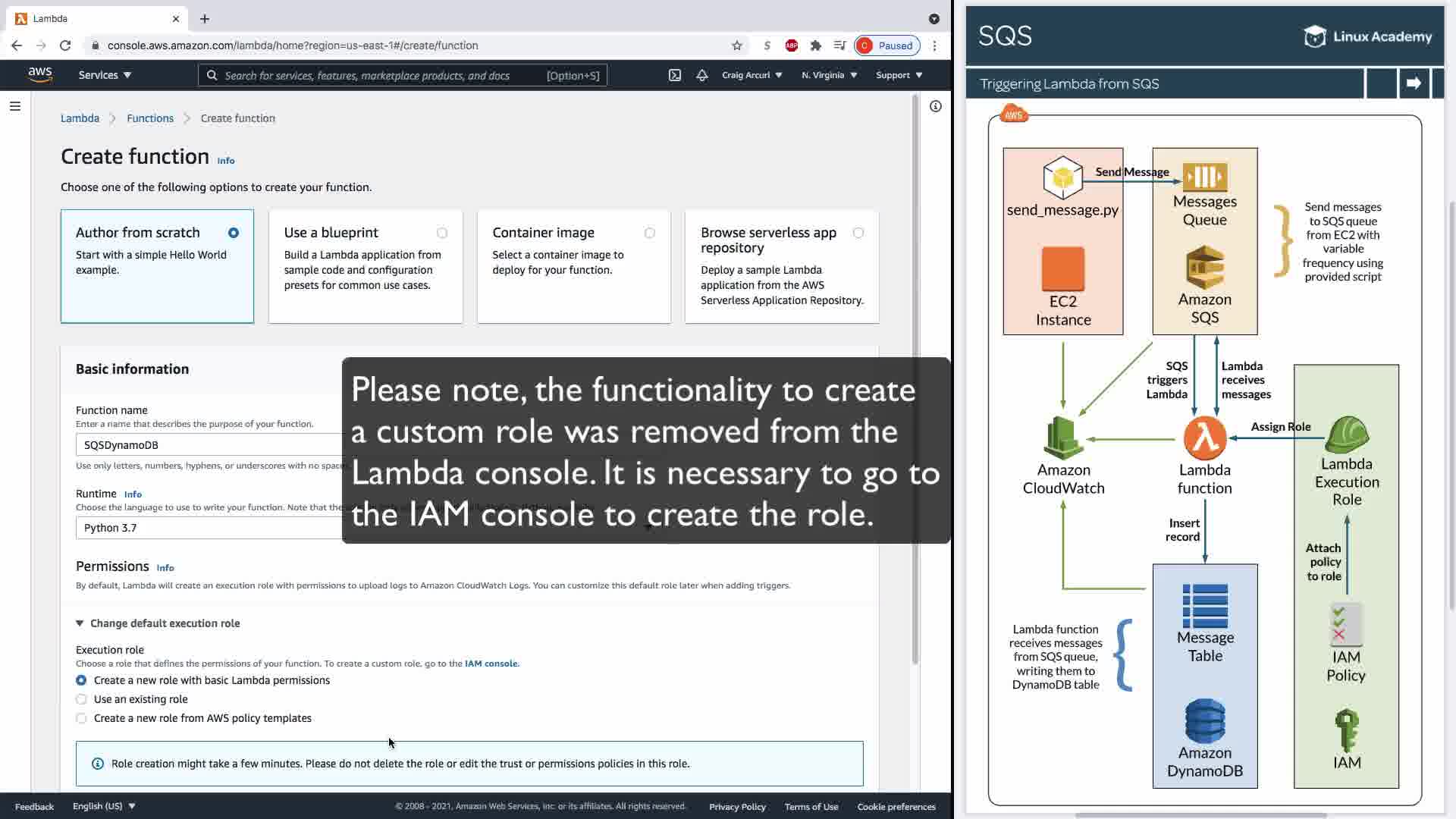Viewport: 1456px width, 819px height.
Task: Open the hamburger side navigation menu
Action: pyautogui.click(x=15, y=106)
